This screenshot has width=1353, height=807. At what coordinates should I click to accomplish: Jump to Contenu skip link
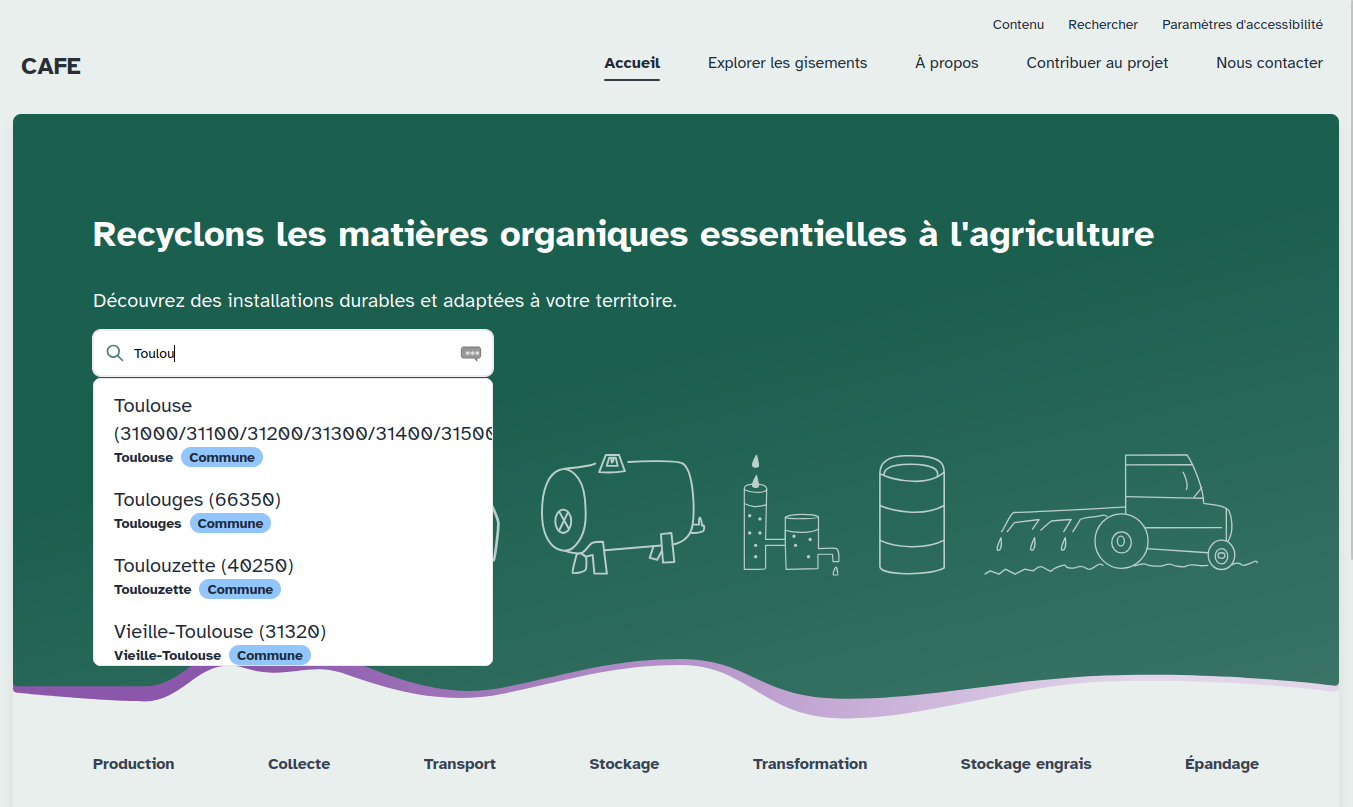1018,25
